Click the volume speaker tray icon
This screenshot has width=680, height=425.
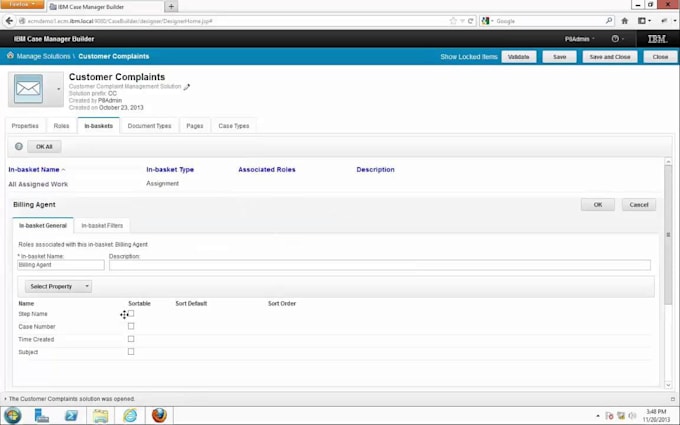pos(632,415)
